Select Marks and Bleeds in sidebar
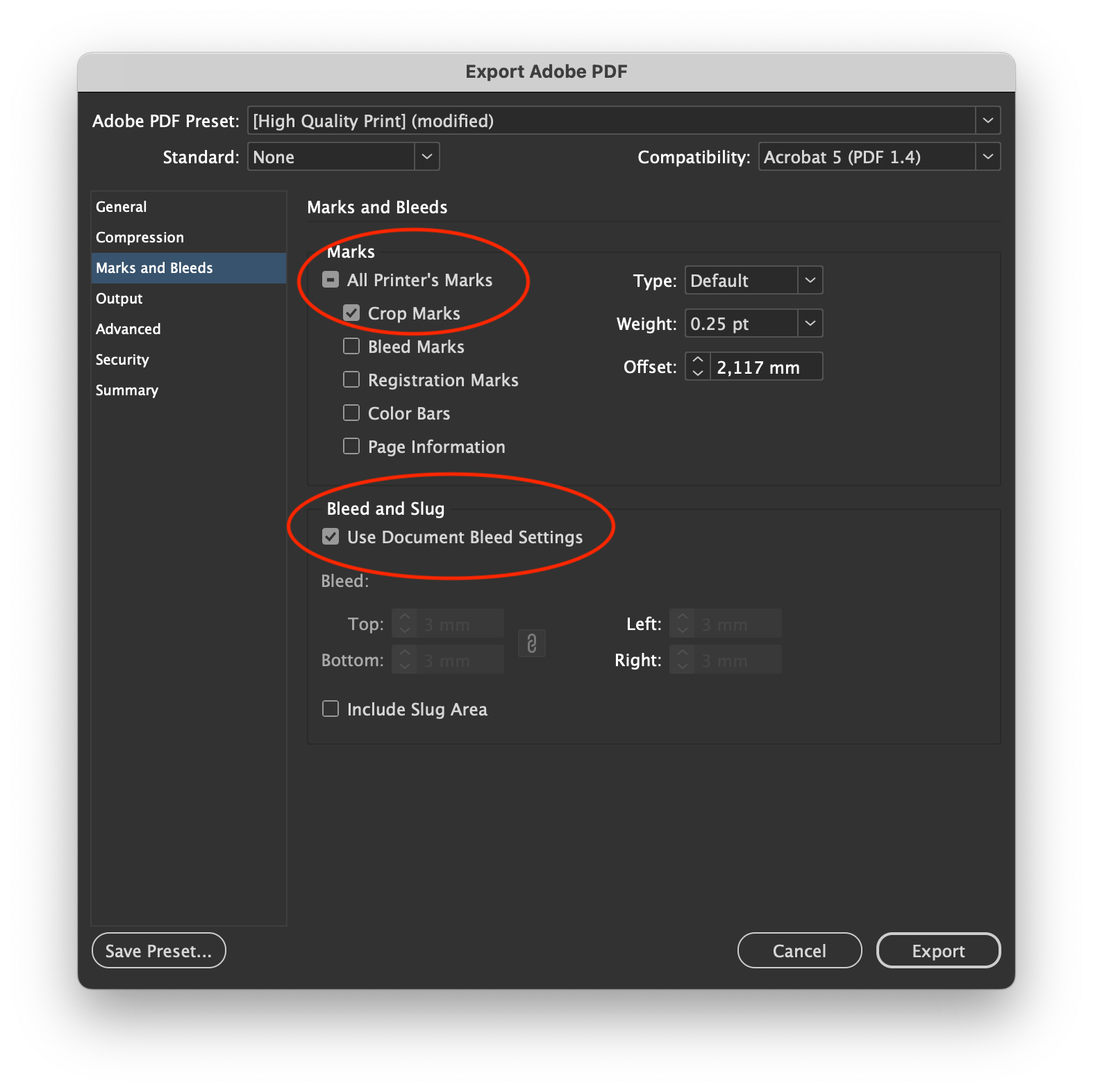1093x1092 pixels. (x=189, y=268)
